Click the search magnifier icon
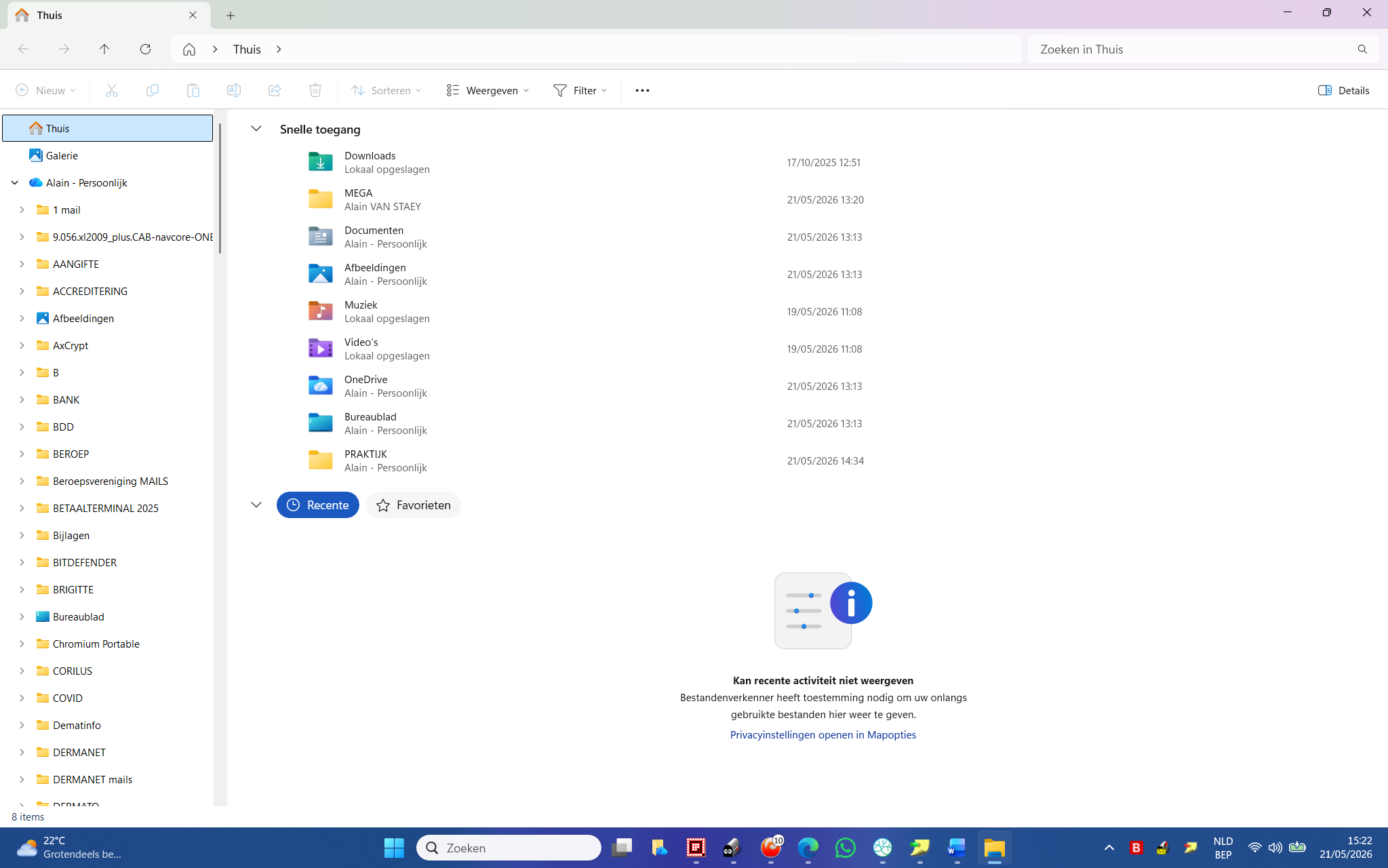The width and height of the screenshot is (1388, 868). click(x=1362, y=50)
